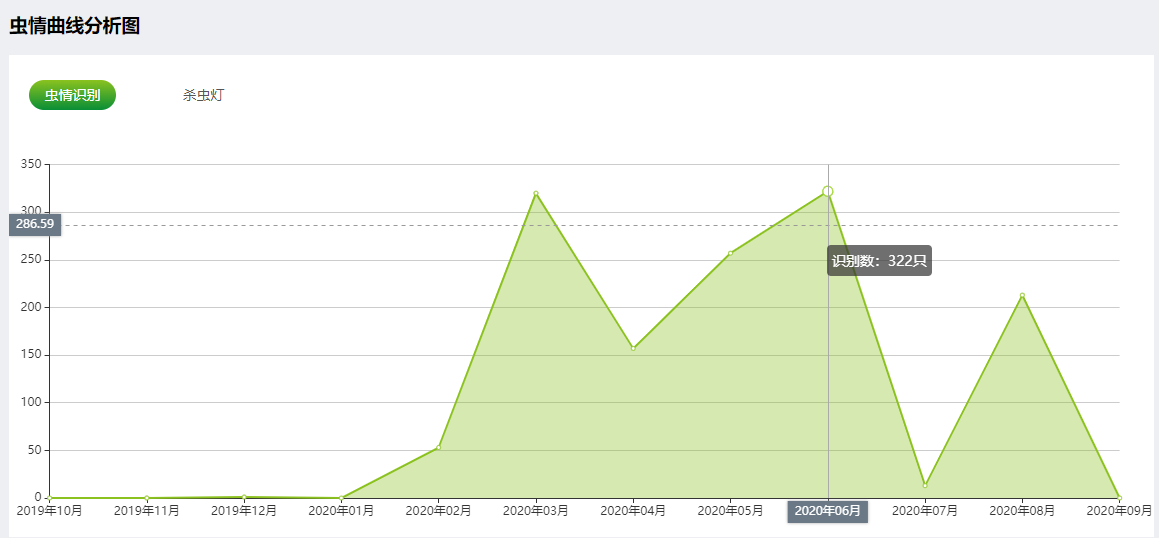Viewport: 1159px width, 538px height.
Task: Click the 2020年05月 data point on the line
Action: (x=730, y=253)
